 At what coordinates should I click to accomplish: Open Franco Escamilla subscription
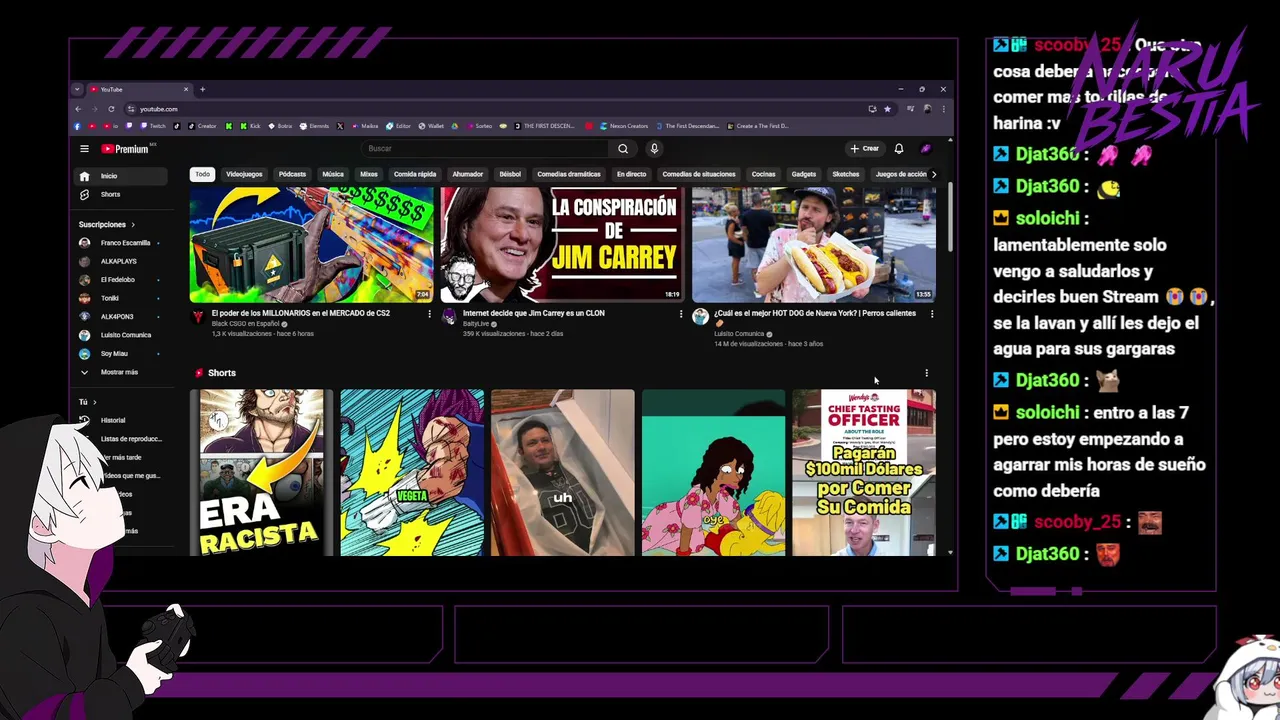coord(122,243)
